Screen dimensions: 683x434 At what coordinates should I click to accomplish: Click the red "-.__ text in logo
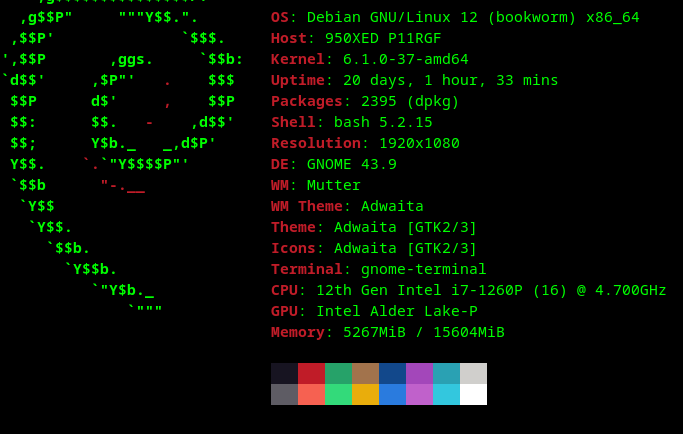pyautogui.click(x=123, y=186)
